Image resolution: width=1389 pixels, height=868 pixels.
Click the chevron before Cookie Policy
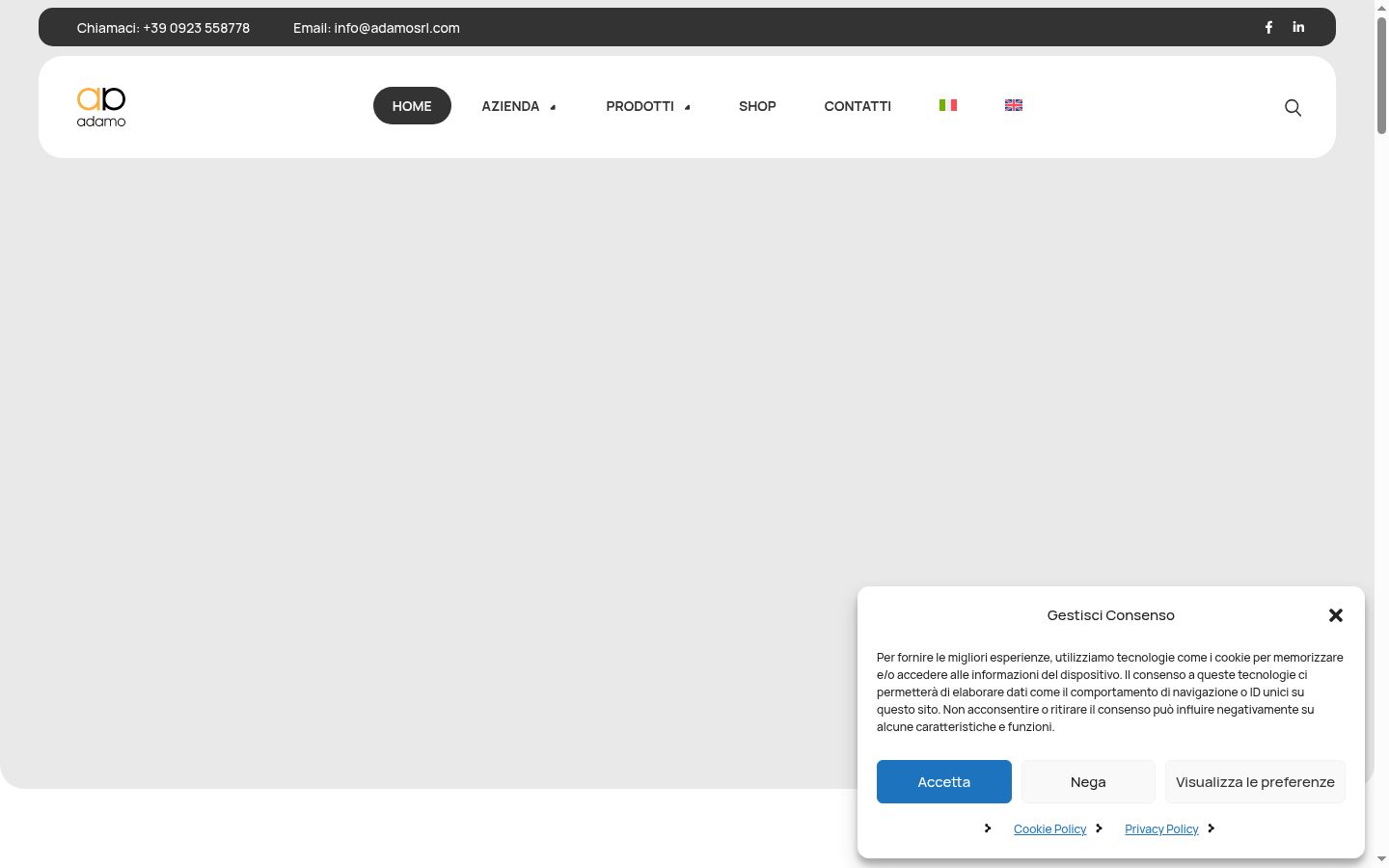[x=988, y=828]
